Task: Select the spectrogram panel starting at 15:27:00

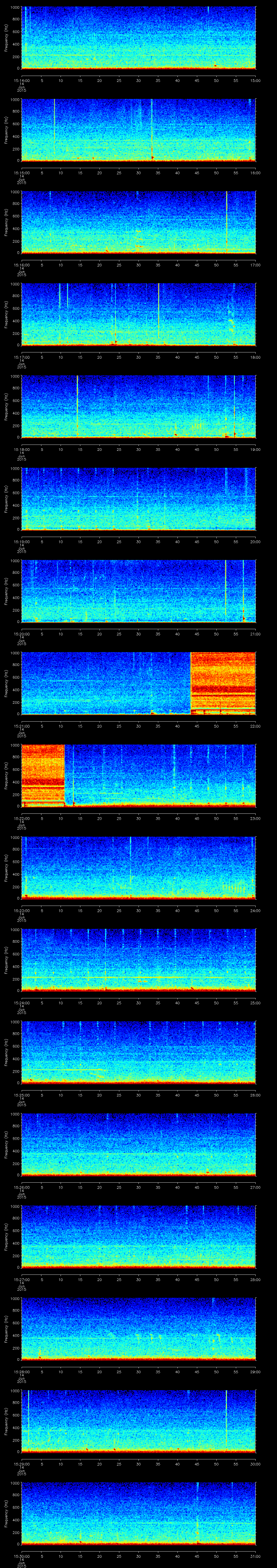Action: point(138,1237)
